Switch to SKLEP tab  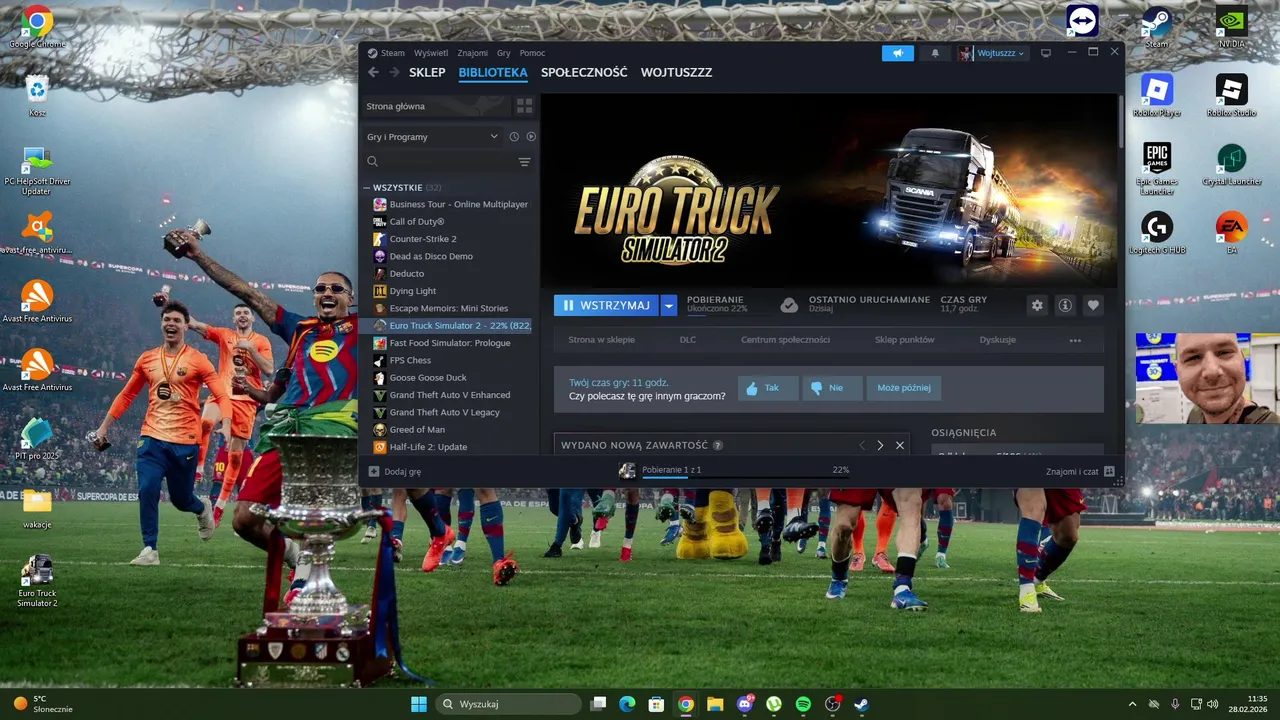[x=427, y=72]
